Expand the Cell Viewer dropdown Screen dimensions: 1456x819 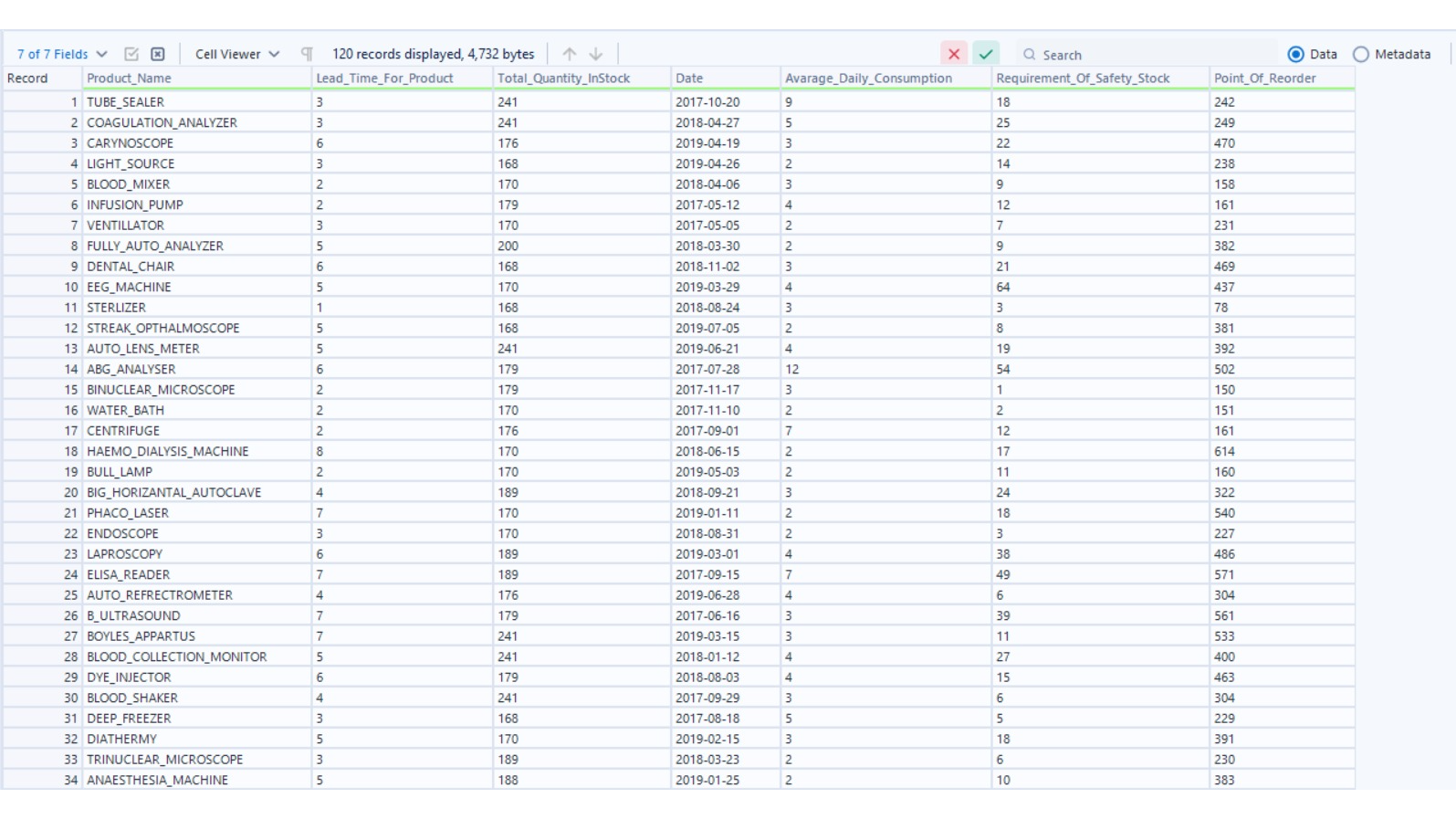[x=237, y=54]
